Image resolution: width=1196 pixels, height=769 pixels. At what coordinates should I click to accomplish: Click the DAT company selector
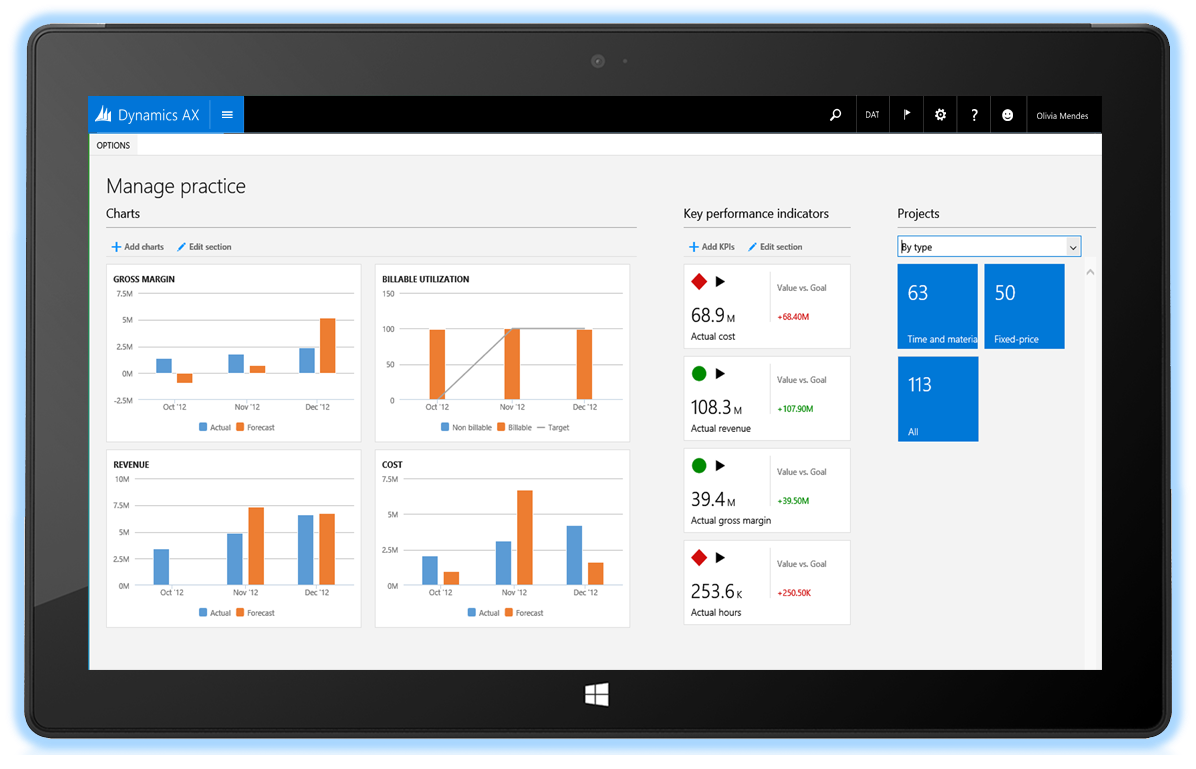pyautogui.click(x=872, y=115)
